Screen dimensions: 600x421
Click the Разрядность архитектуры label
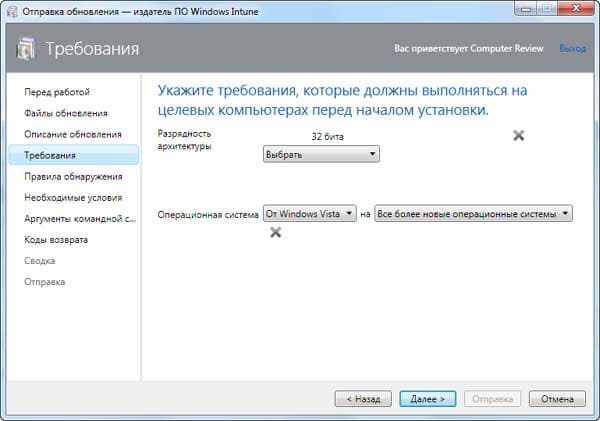pos(184,140)
